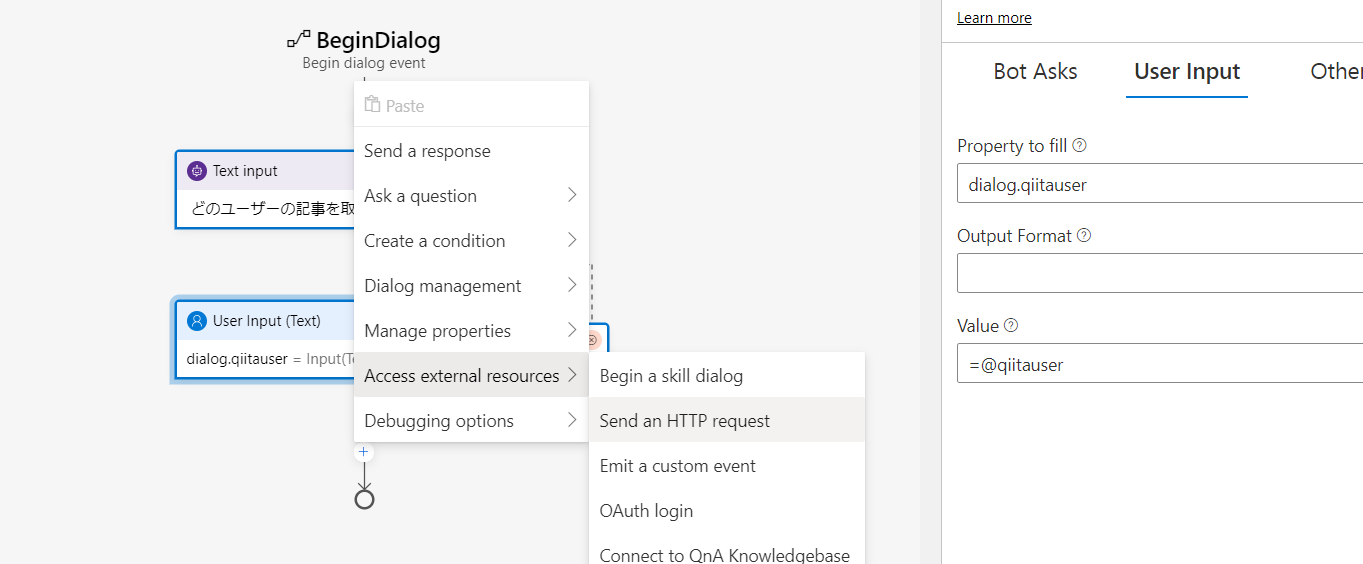Click help icon next to Value label
This screenshot has width=1363, height=564.
(x=1011, y=326)
